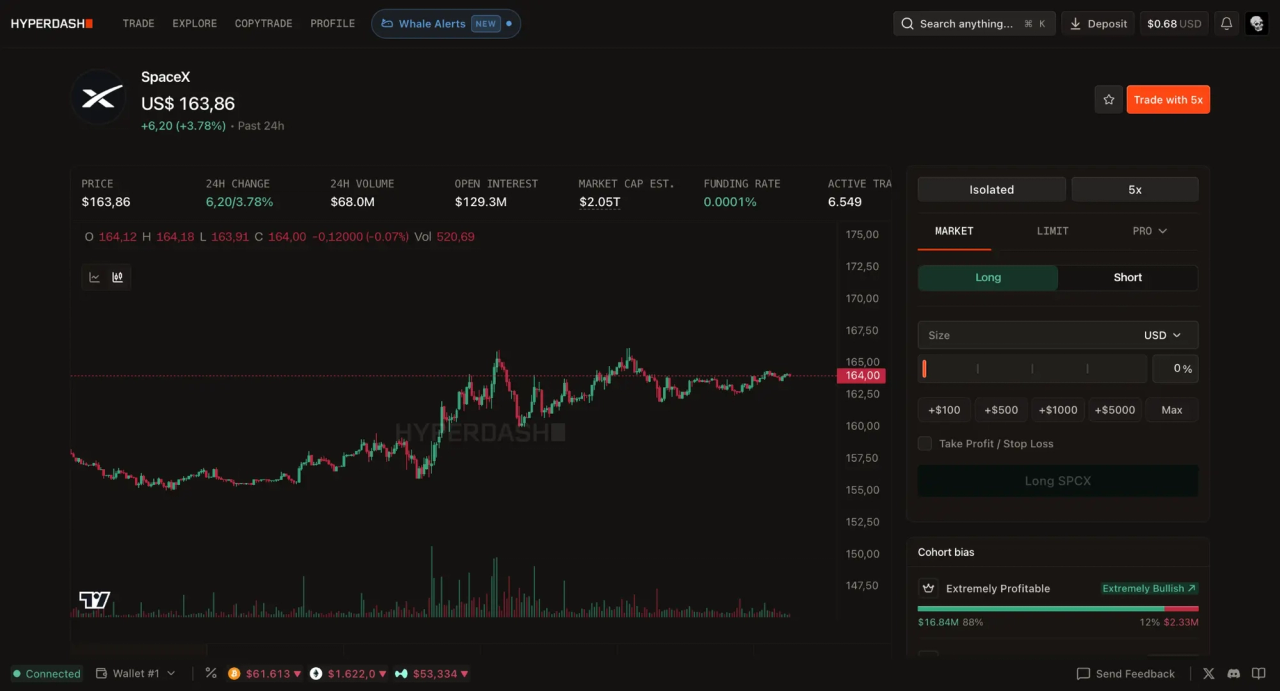
Task: Open the TRADE menu
Action: 138,23
